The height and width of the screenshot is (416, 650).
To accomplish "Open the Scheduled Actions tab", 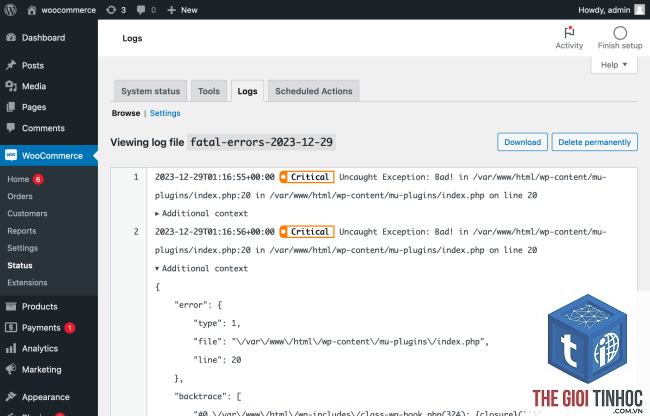I will 313,91.
